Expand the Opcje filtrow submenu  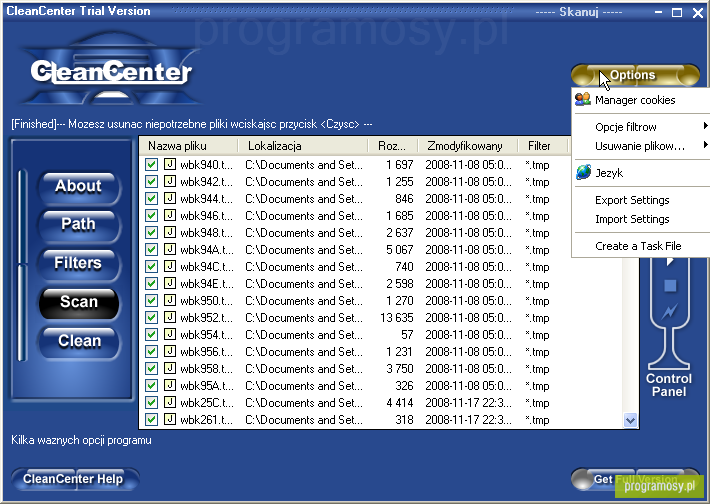(x=642, y=127)
